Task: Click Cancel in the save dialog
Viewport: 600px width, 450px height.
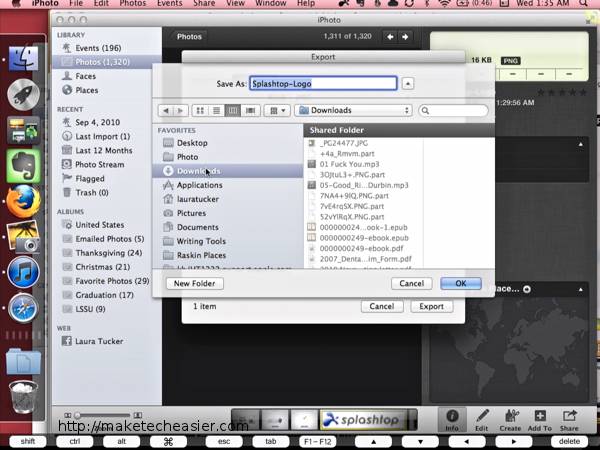Action: (412, 284)
